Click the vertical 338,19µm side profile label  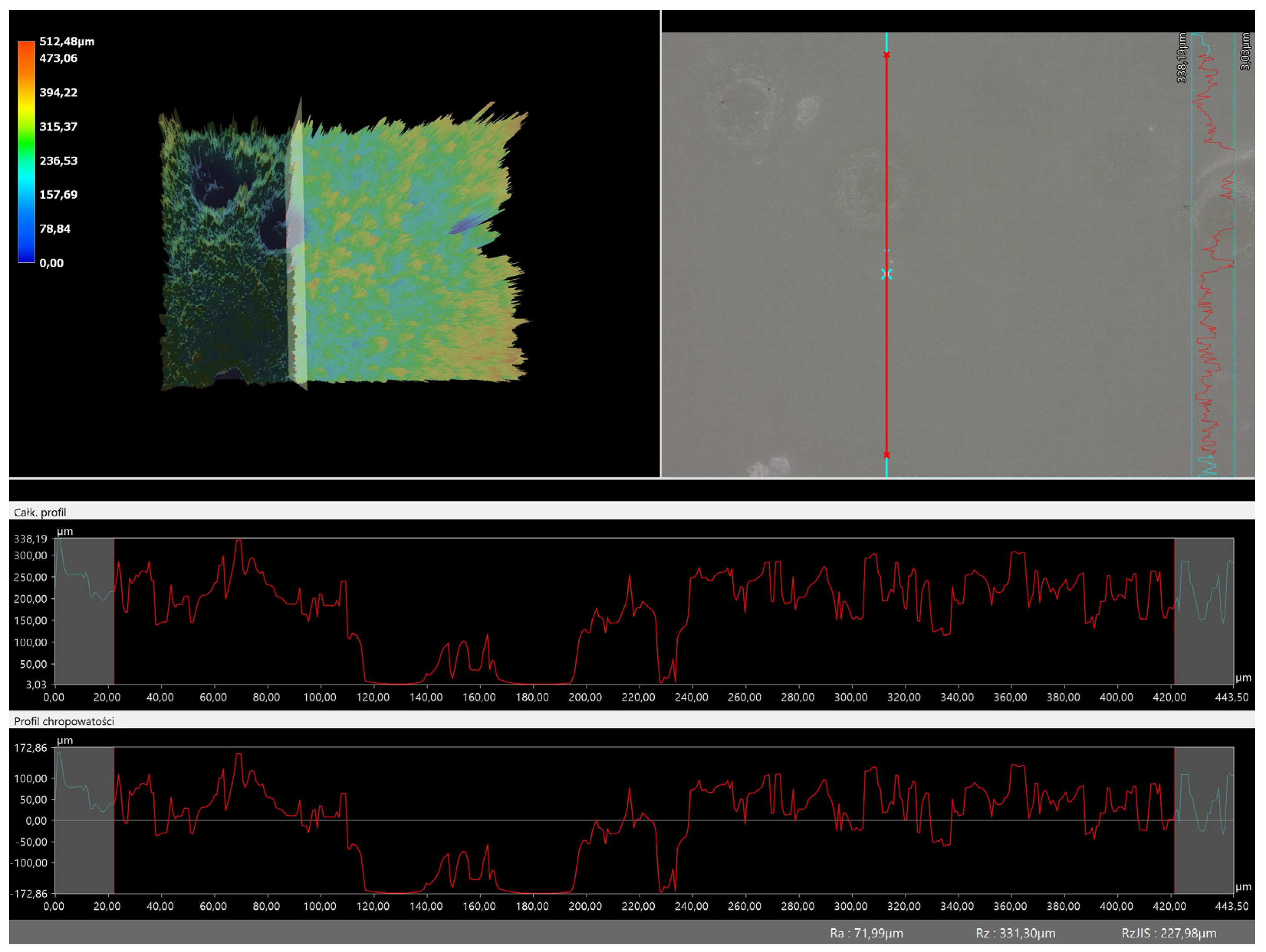1181,58
